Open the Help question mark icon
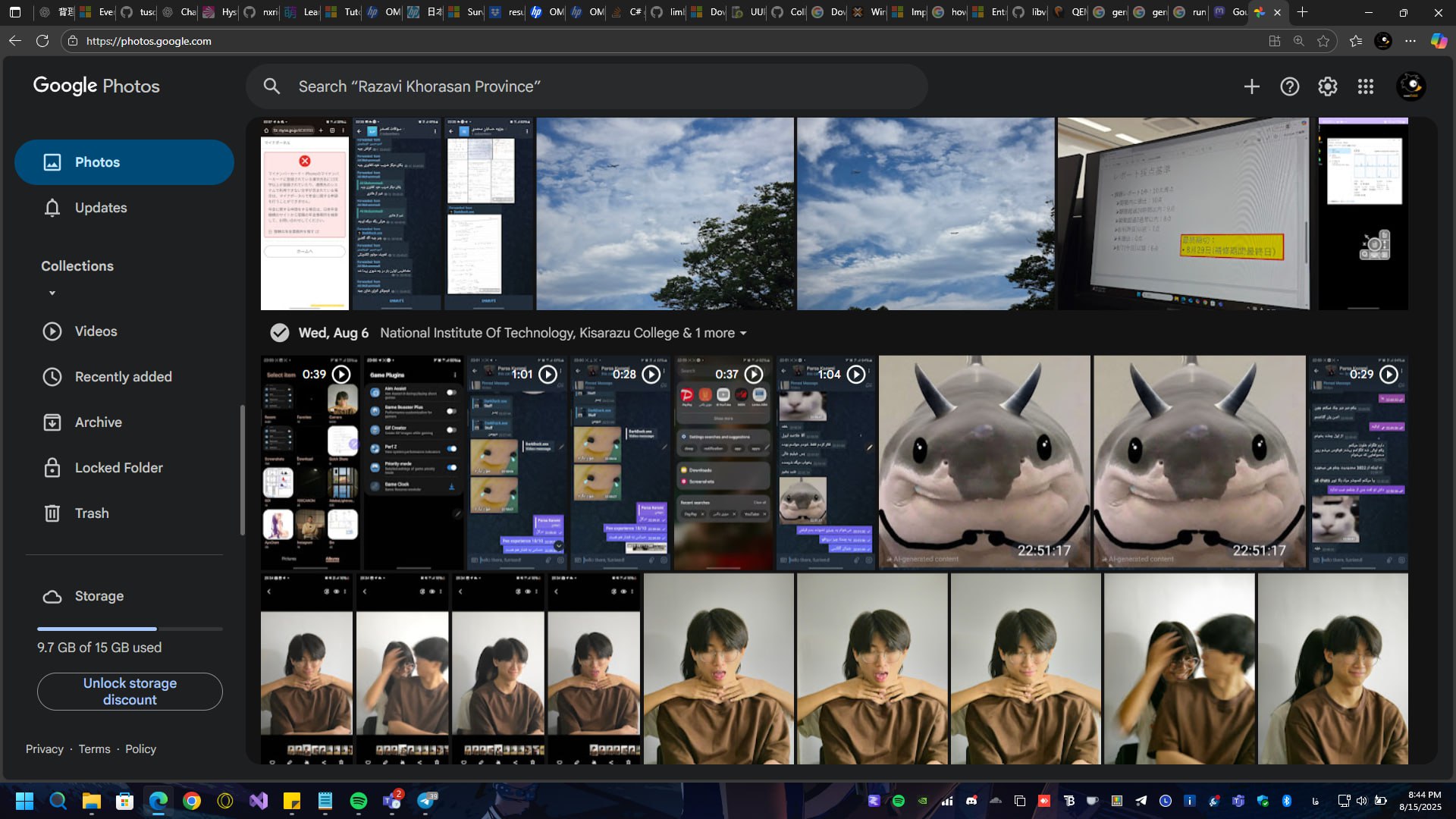 point(1289,86)
